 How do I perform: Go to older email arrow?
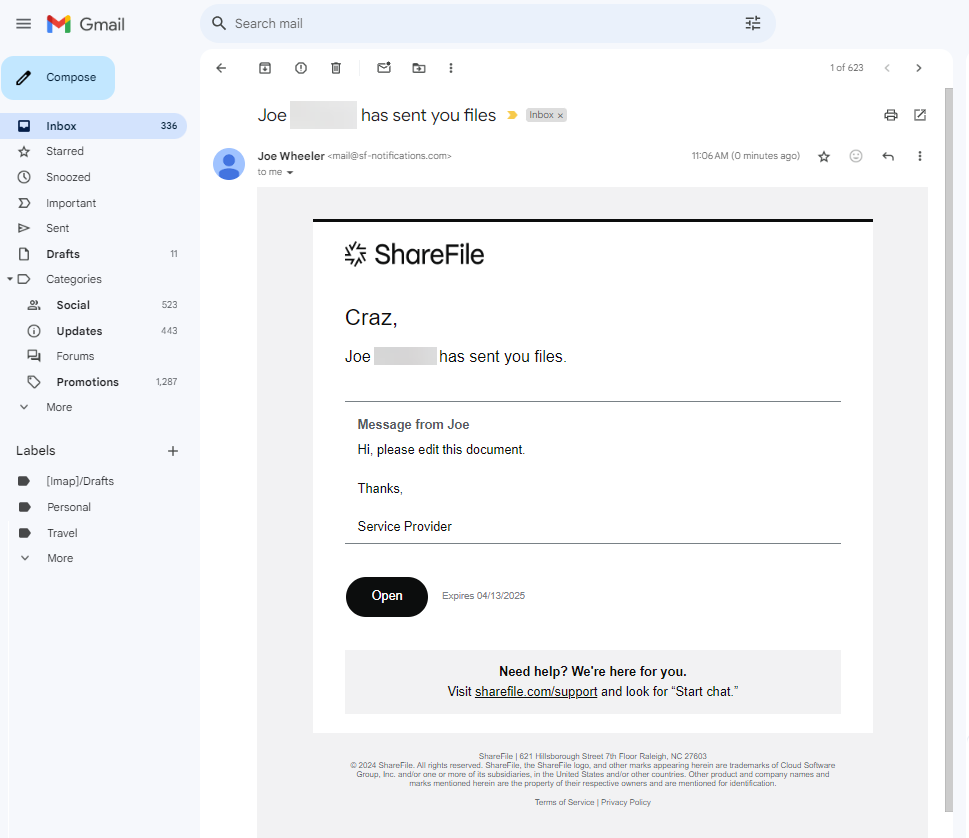point(918,68)
